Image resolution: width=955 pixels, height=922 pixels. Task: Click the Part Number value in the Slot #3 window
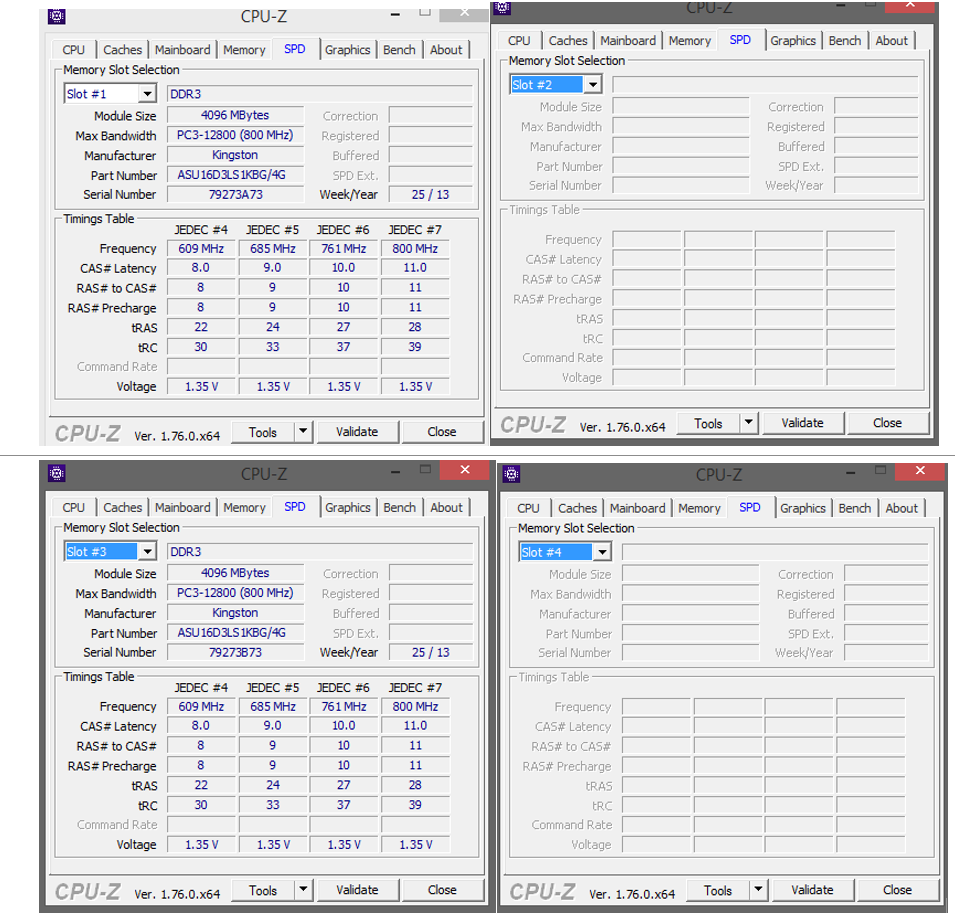[235, 633]
